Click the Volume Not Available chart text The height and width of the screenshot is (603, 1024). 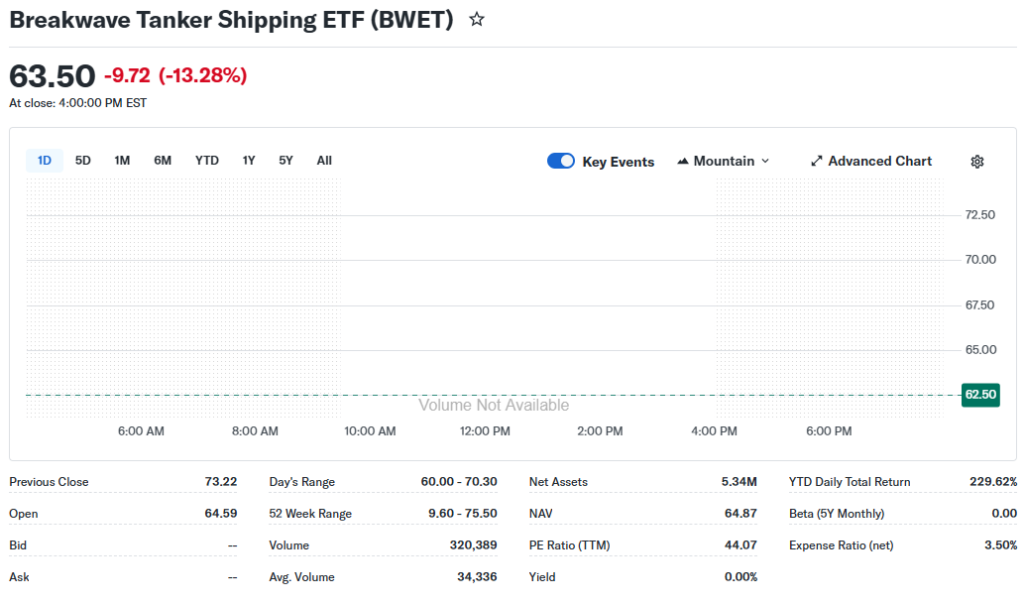click(494, 405)
